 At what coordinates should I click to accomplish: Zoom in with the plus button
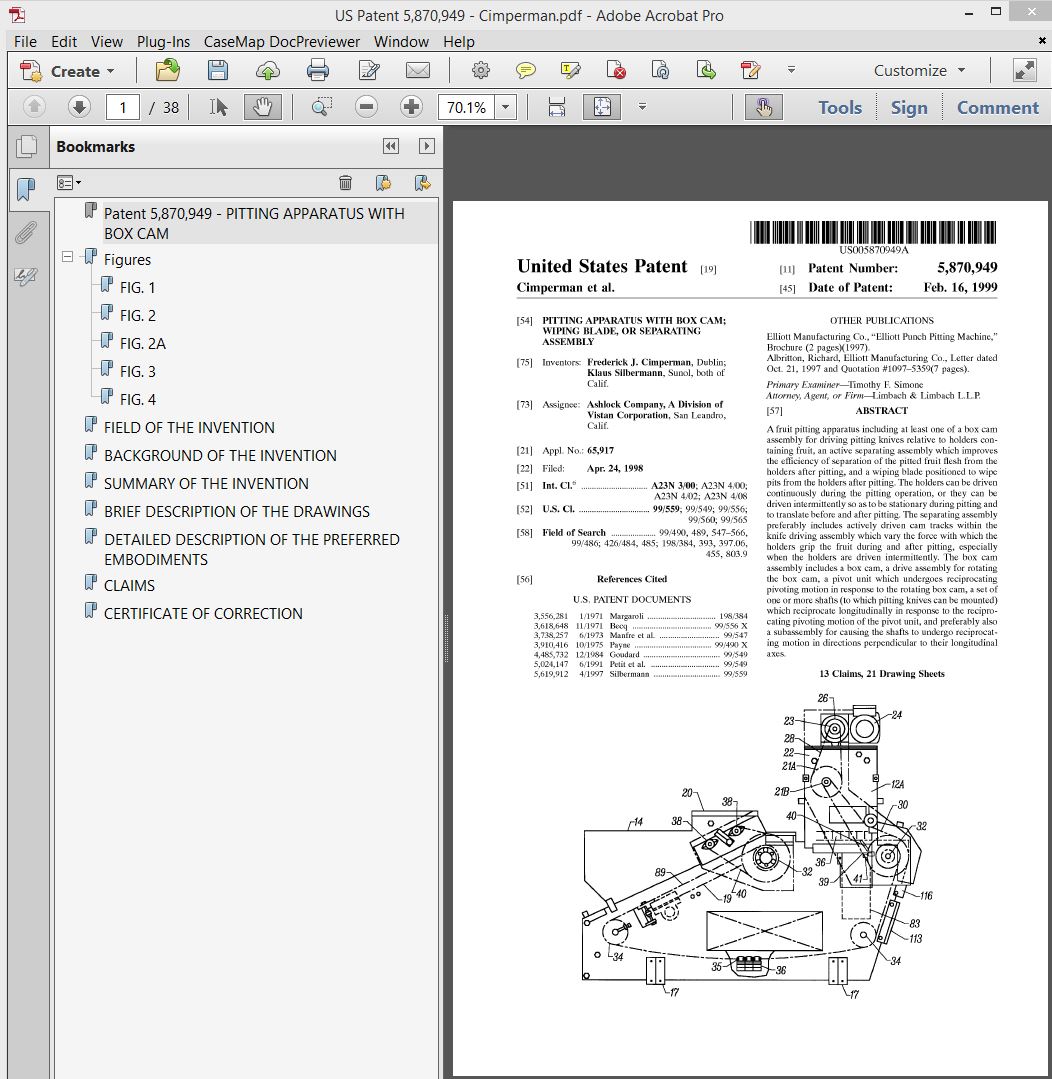coord(411,107)
